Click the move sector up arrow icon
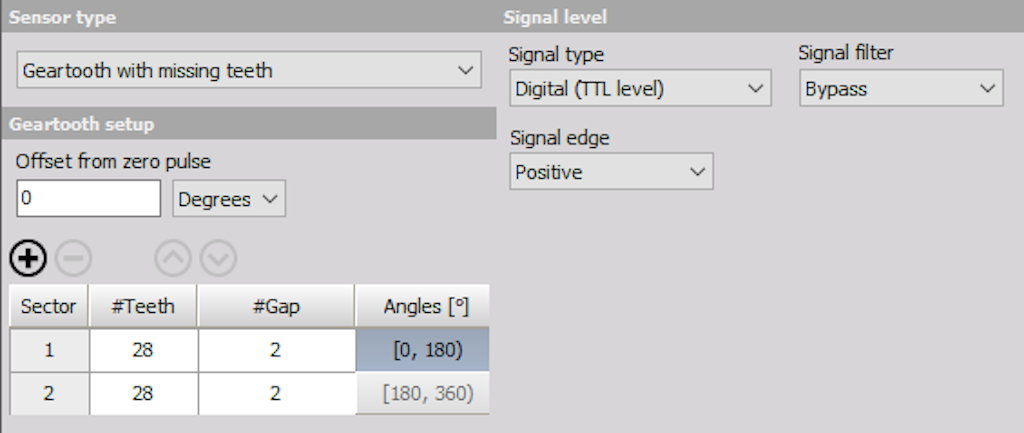Image resolution: width=1024 pixels, height=433 pixels. (173, 259)
